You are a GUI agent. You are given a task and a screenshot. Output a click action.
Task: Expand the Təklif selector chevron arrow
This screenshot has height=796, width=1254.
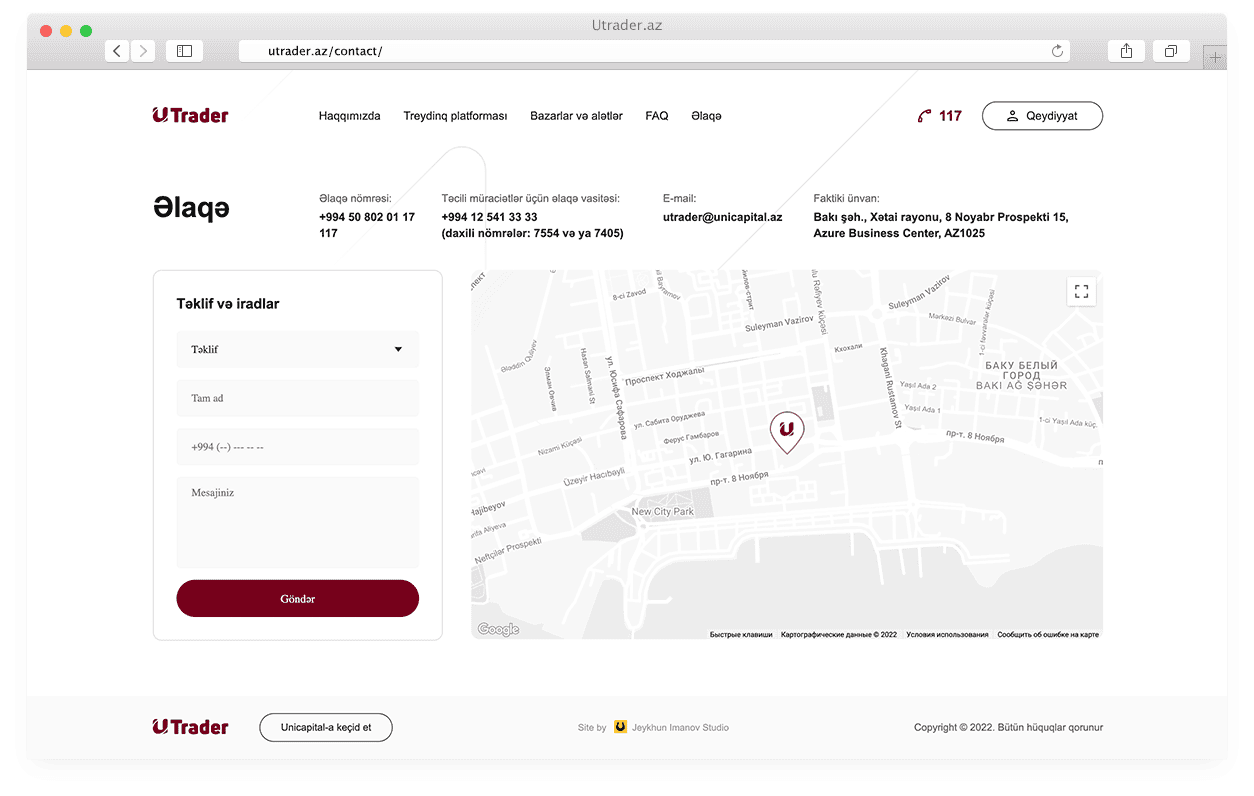(x=398, y=349)
